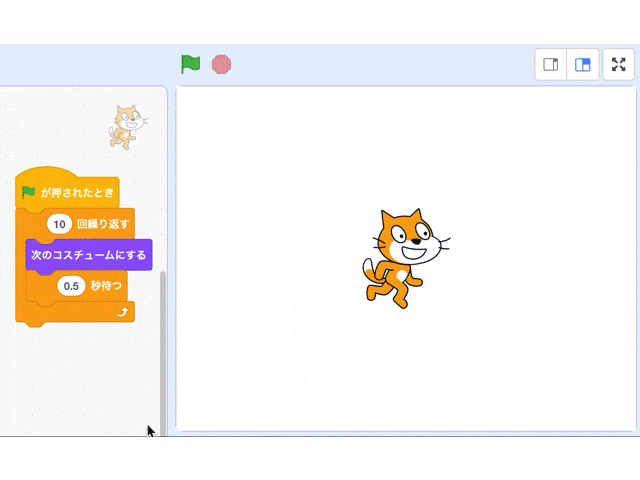
Task: Click the green flag icon inside hat block
Action: [29, 192]
